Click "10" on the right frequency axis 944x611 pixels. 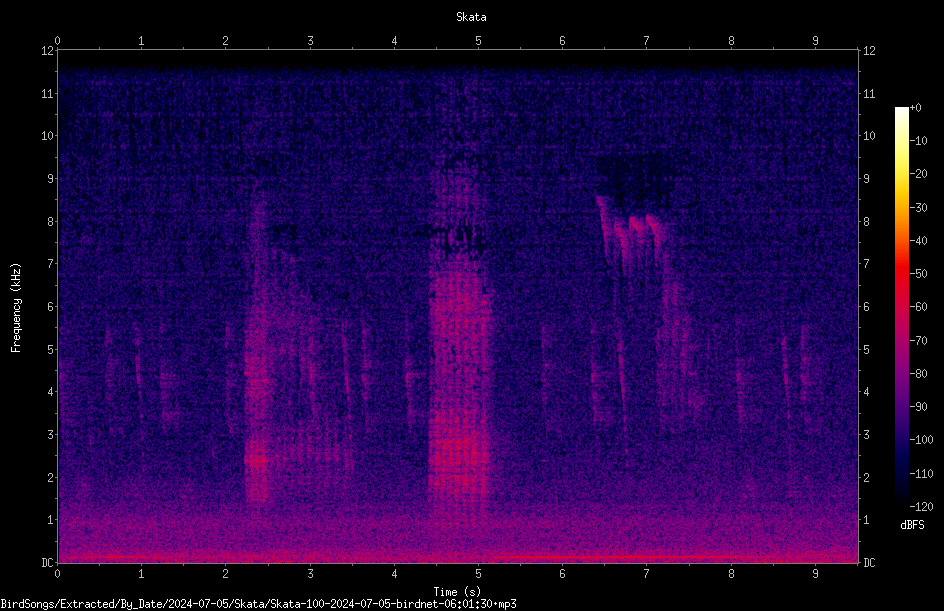(869, 136)
